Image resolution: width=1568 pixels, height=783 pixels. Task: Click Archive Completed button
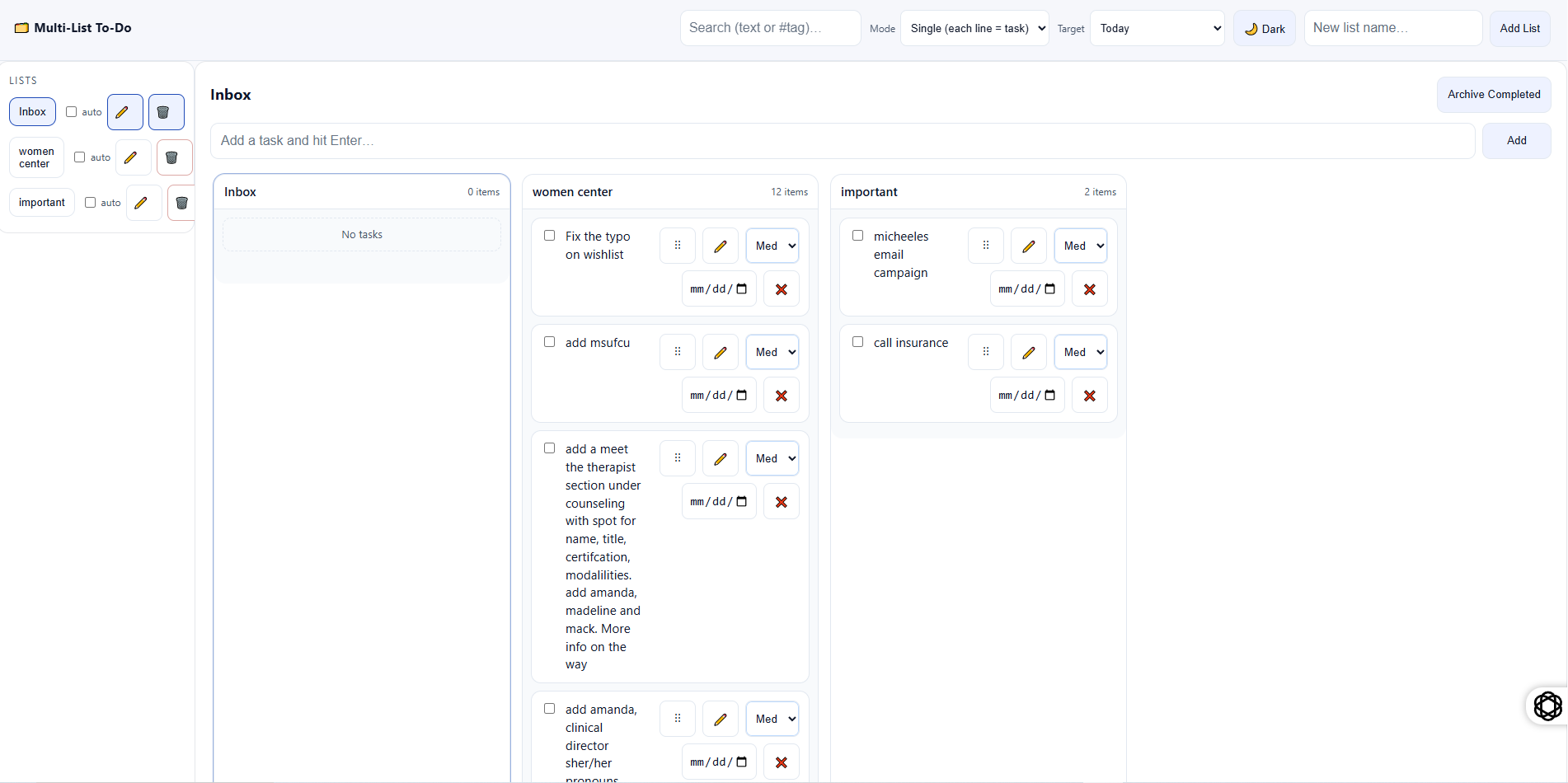(1494, 95)
